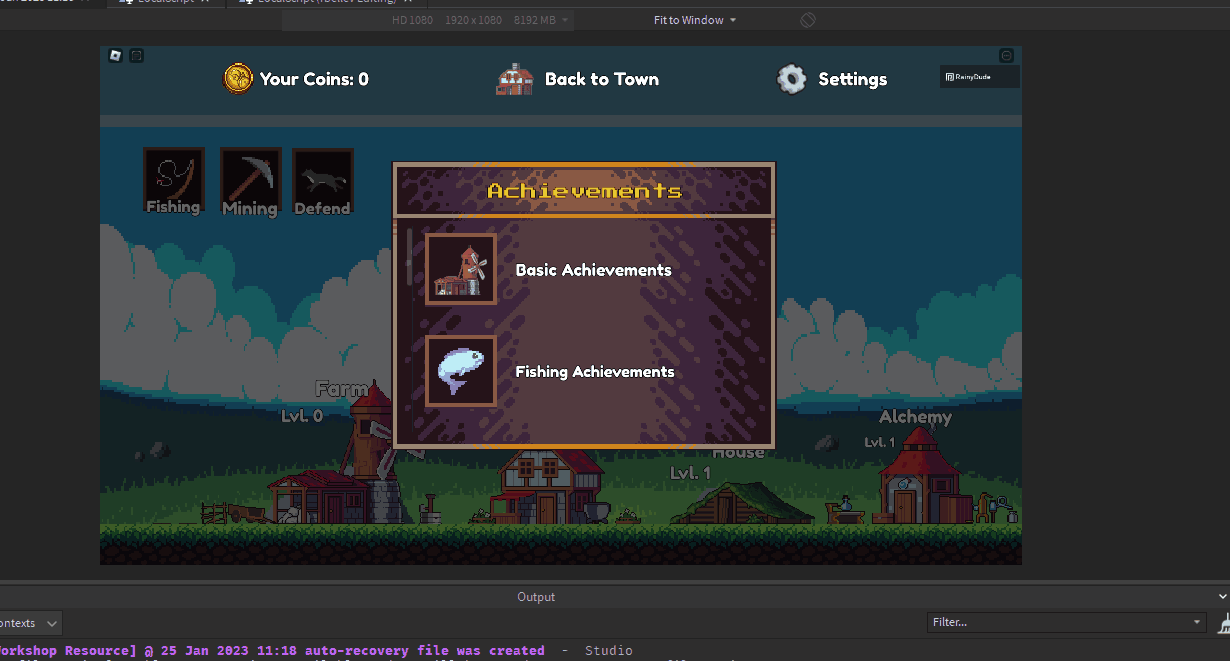Toggle the device rotation icon in the emulator bar
Screen dimensions: 1230x661
pyautogui.click(x=808, y=20)
